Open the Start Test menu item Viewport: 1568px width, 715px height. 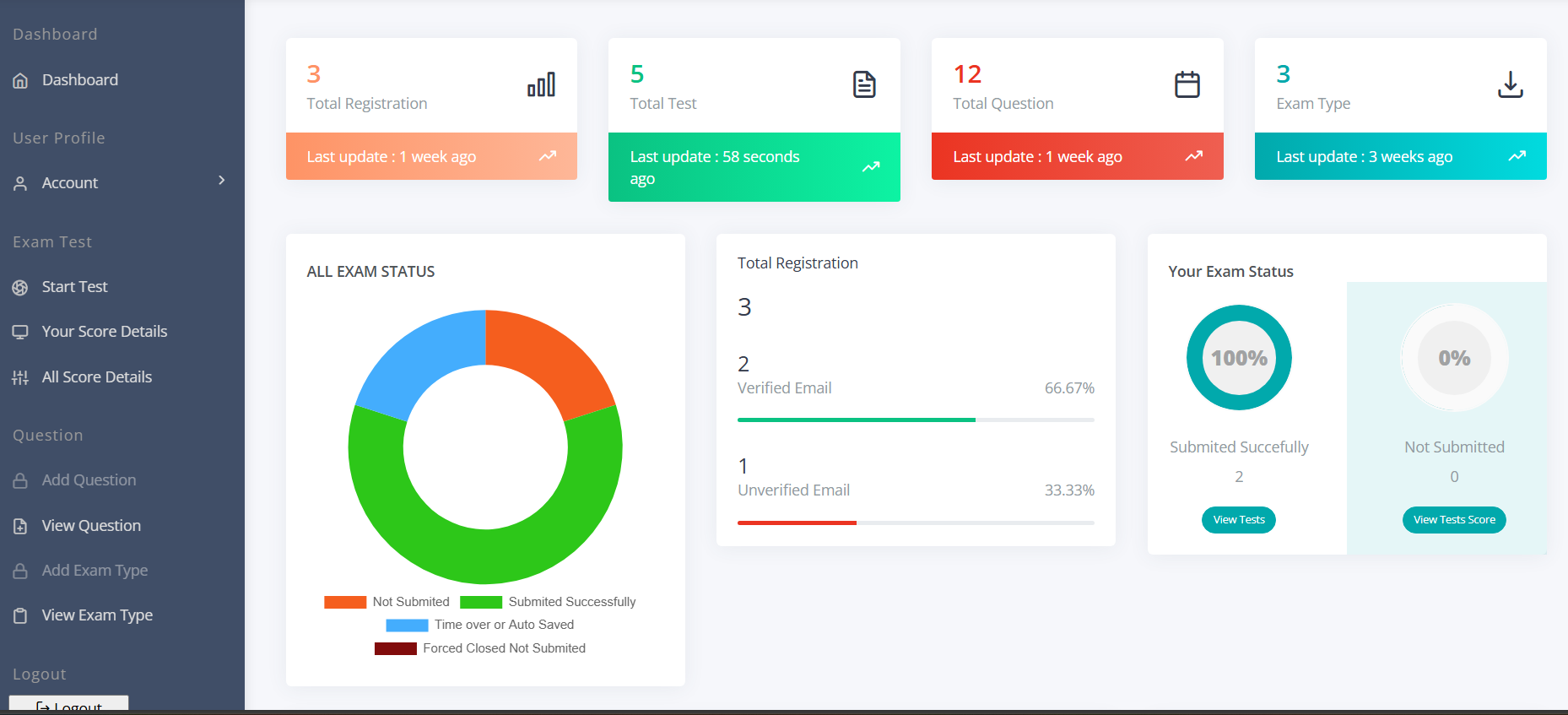pyautogui.click(x=74, y=287)
